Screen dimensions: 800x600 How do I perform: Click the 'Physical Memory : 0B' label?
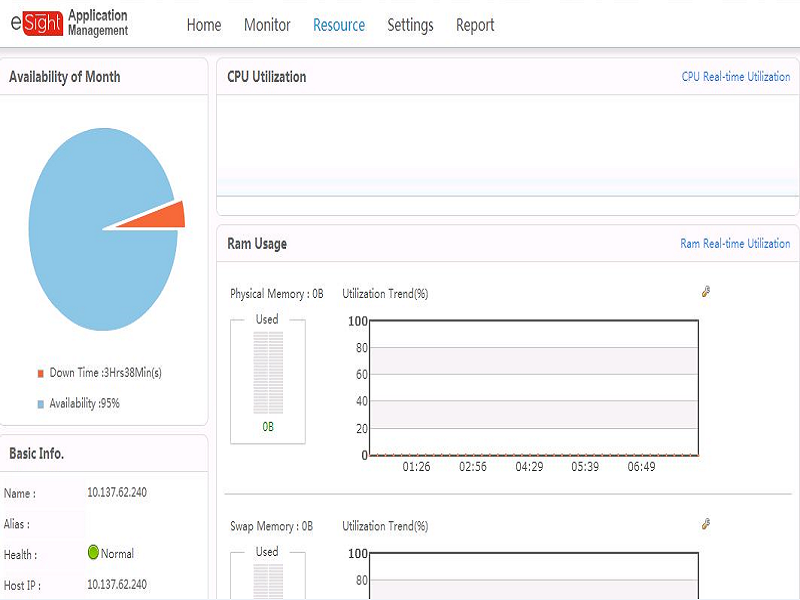(x=277, y=294)
